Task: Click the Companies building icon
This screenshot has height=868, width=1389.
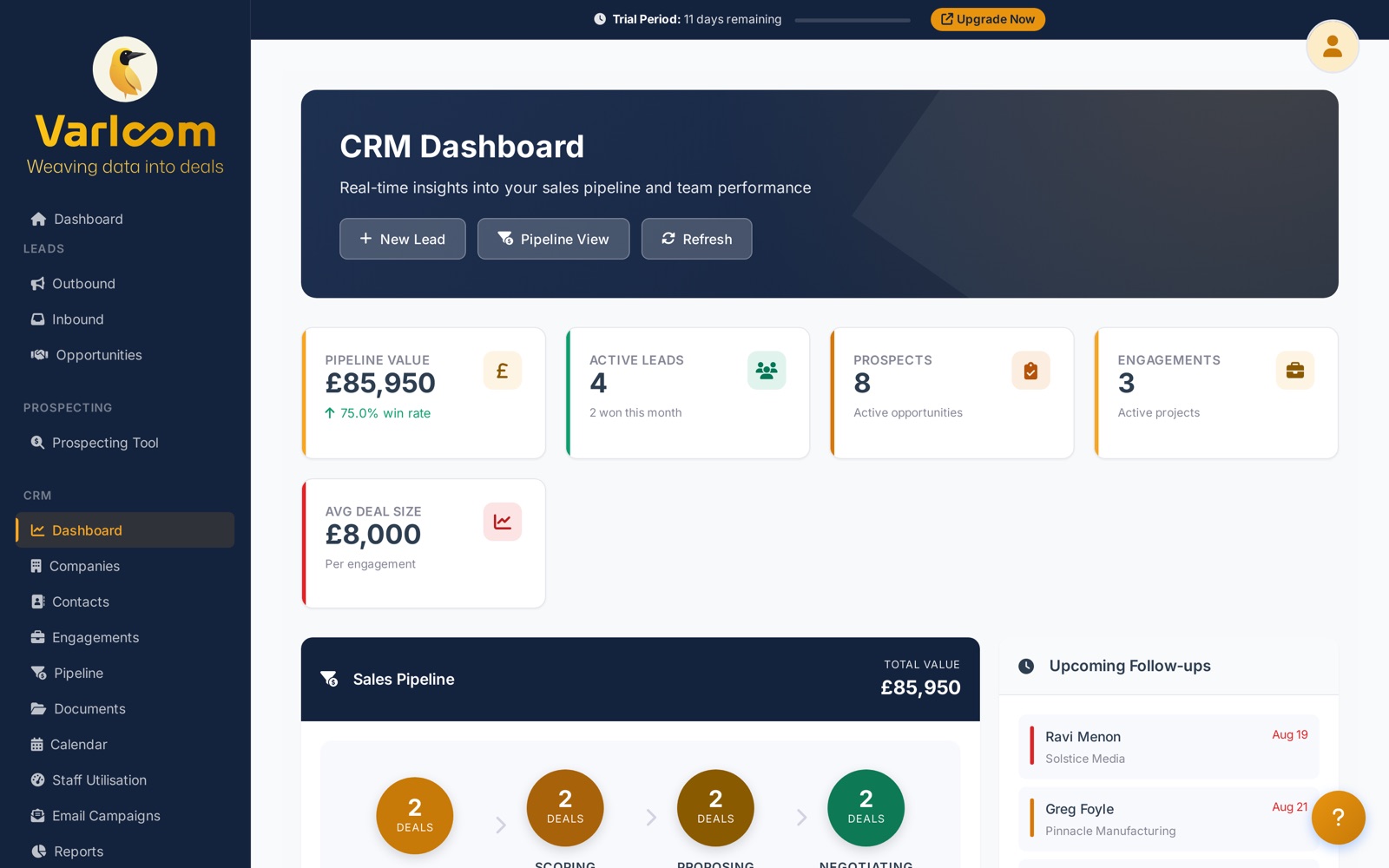Action: pyautogui.click(x=36, y=566)
